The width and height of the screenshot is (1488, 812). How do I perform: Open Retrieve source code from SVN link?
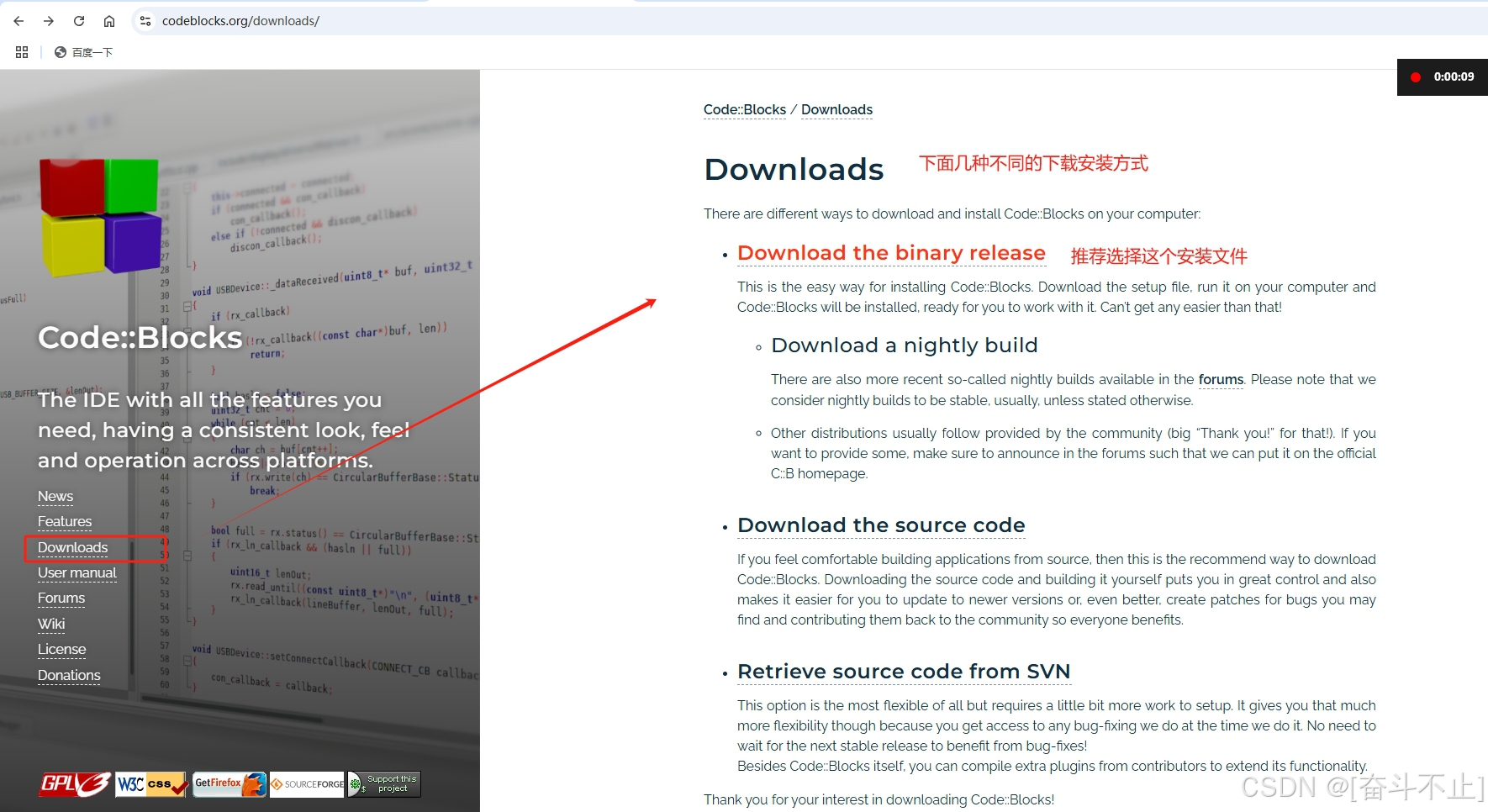click(x=904, y=672)
